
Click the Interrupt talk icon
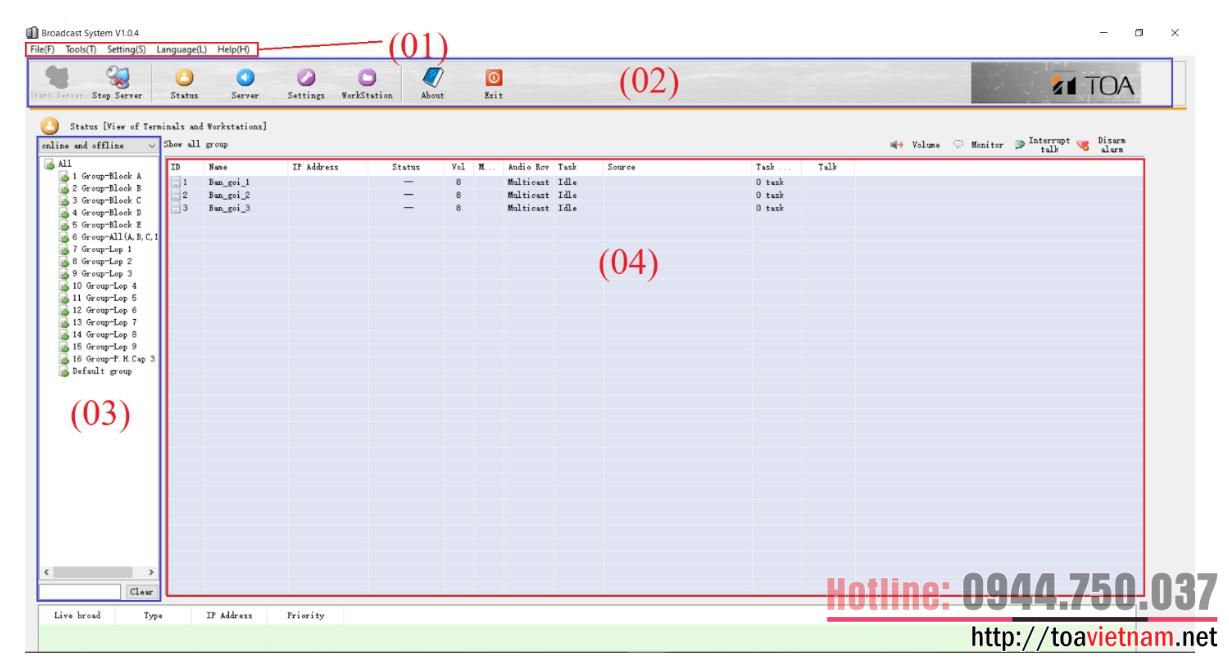tap(1020, 145)
